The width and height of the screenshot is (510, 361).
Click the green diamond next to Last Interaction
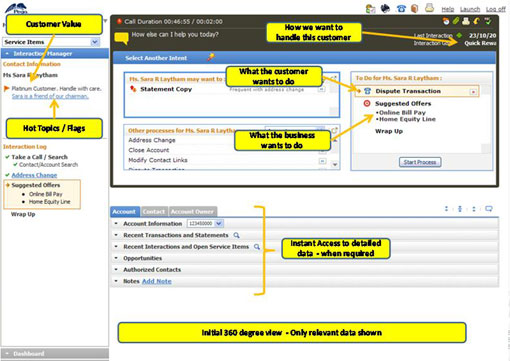pyautogui.click(x=459, y=35)
